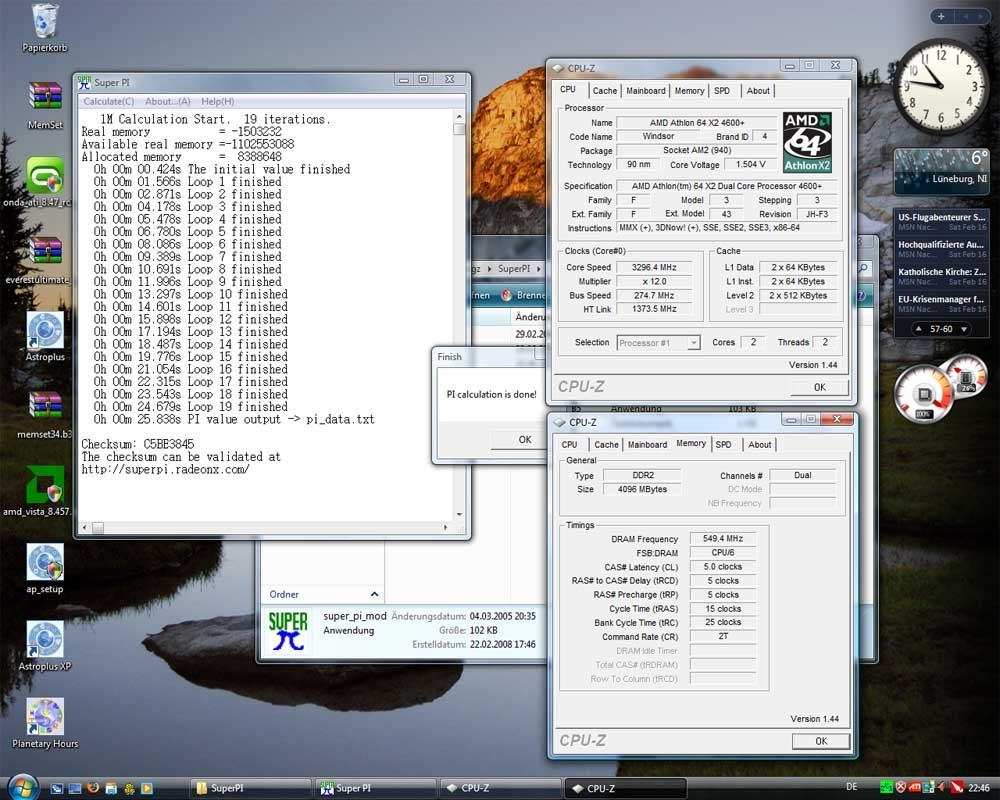Open the Windows Start orb
The image size is (1000, 800).
click(x=22, y=787)
